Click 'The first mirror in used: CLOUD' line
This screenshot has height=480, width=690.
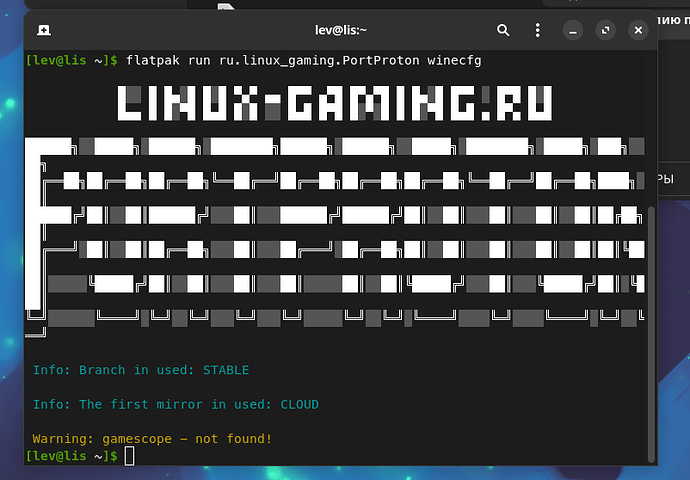pyautogui.click(x=176, y=404)
